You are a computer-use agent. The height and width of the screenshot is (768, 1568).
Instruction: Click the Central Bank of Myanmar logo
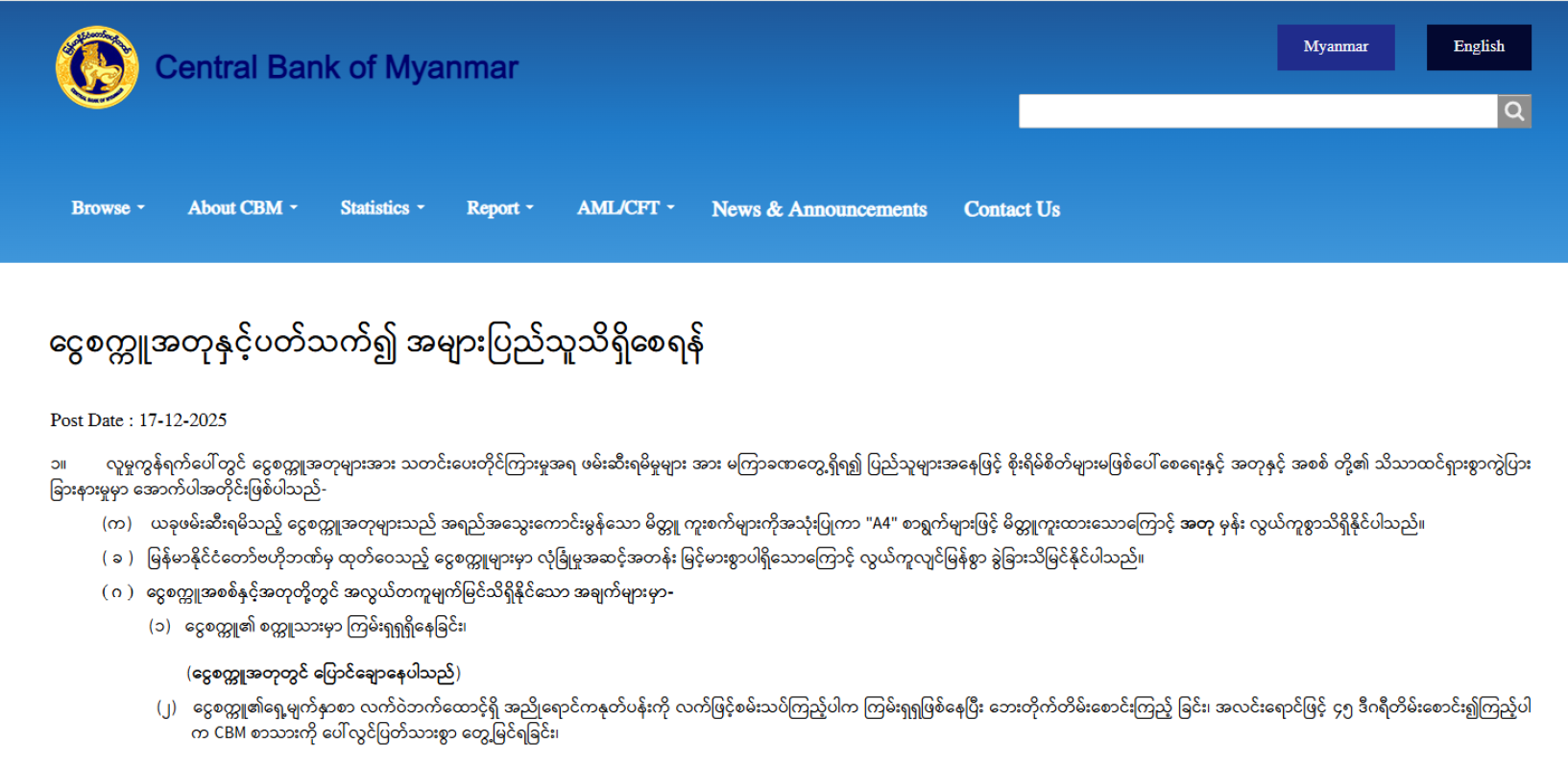pos(96,67)
